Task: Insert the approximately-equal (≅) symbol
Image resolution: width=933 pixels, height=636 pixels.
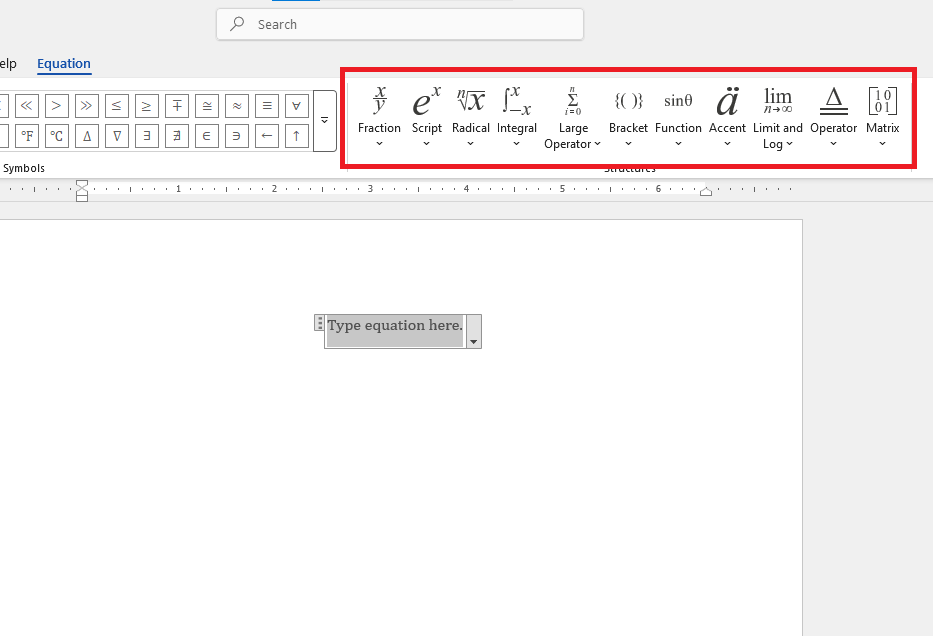Action: coord(206,106)
